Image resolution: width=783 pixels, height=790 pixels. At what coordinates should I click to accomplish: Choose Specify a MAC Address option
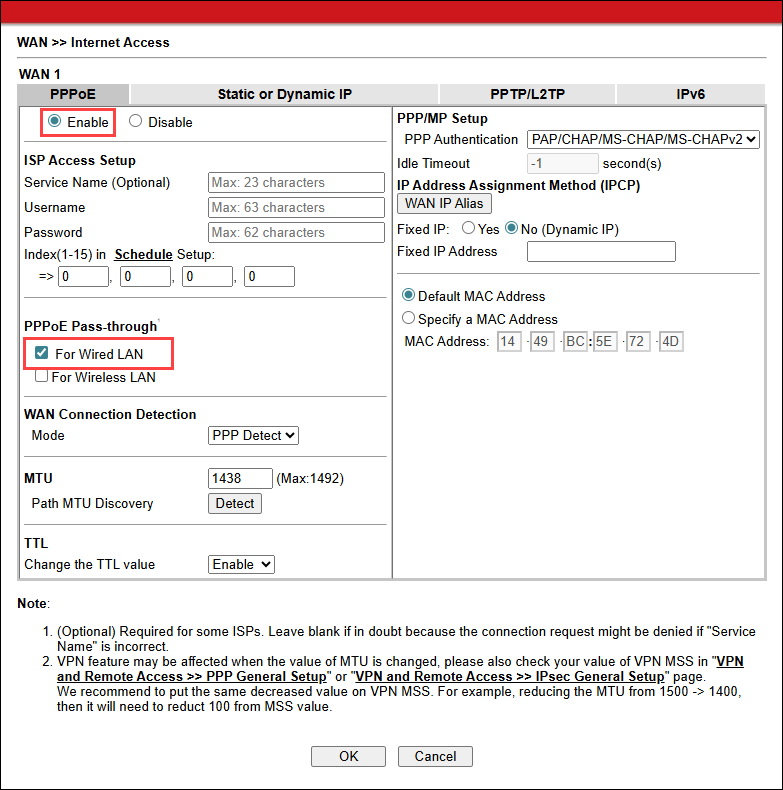[x=408, y=319]
